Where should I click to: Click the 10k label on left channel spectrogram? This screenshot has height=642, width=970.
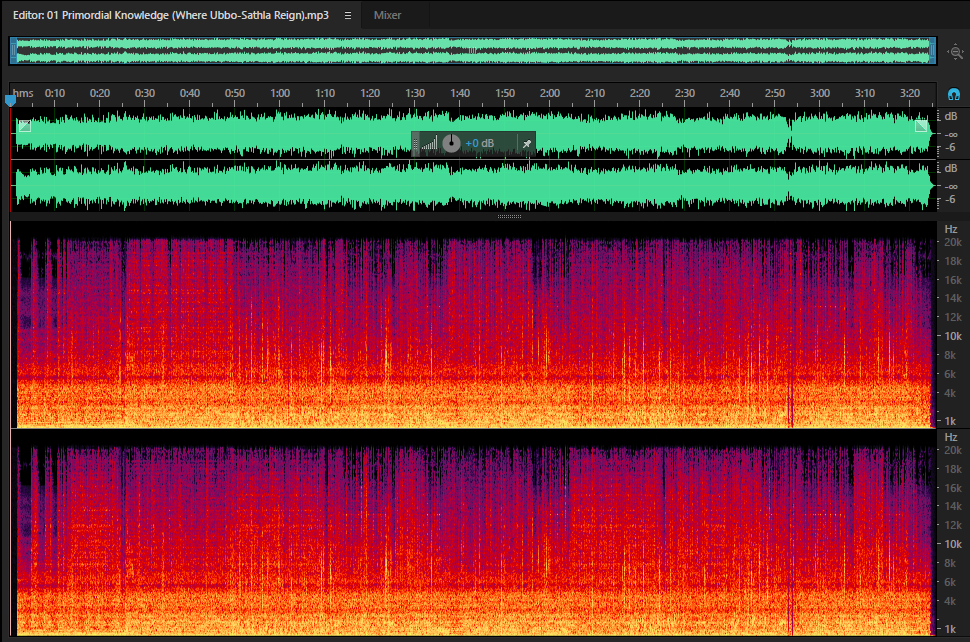click(953, 336)
